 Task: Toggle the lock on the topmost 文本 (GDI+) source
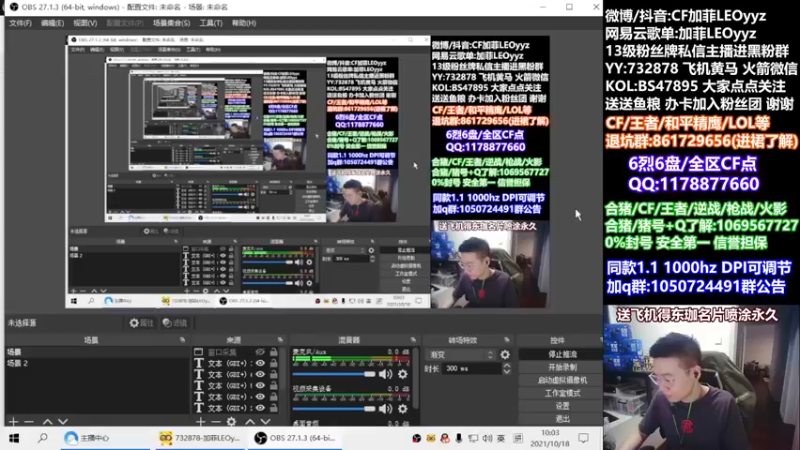click(274, 363)
